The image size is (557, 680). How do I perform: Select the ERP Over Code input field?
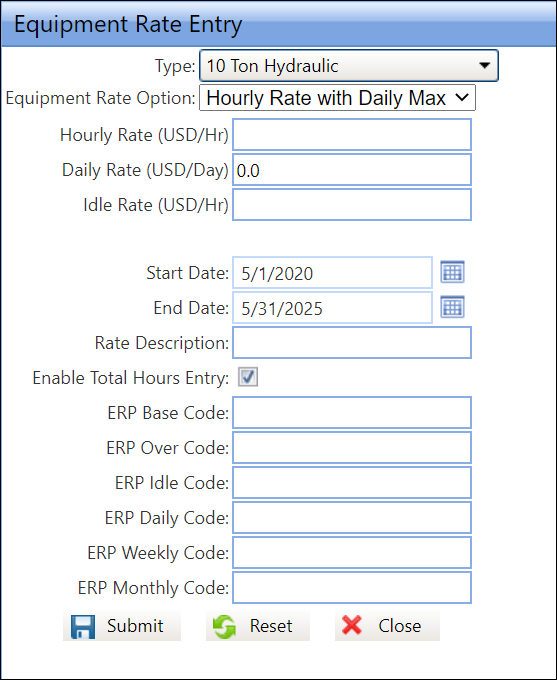(352, 448)
